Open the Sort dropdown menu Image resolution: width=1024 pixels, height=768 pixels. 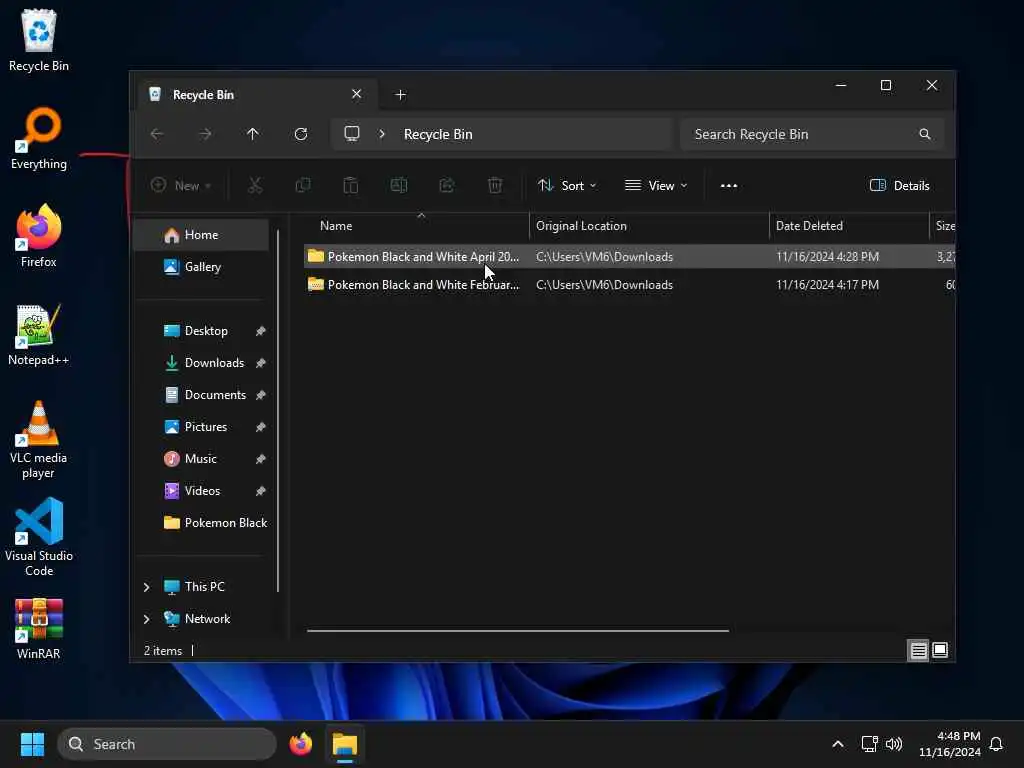(x=567, y=185)
